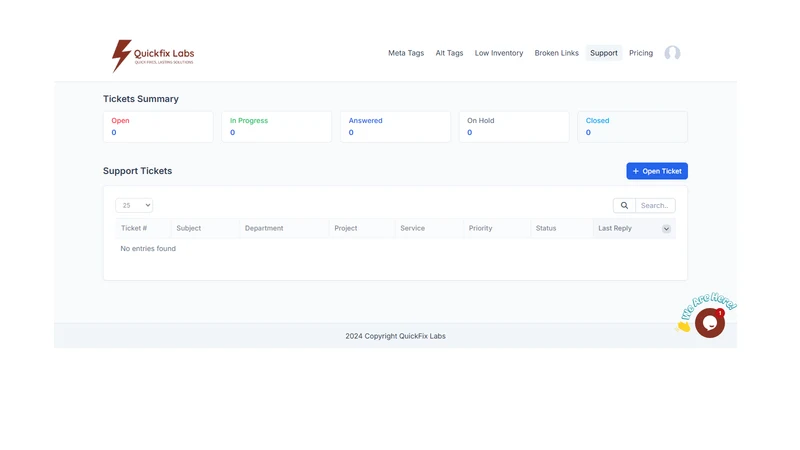Image resolution: width=800 pixels, height=450 pixels.
Task: Click the '2024 Copyright QuickFix Labs' footer text
Action: click(x=395, y=336)
